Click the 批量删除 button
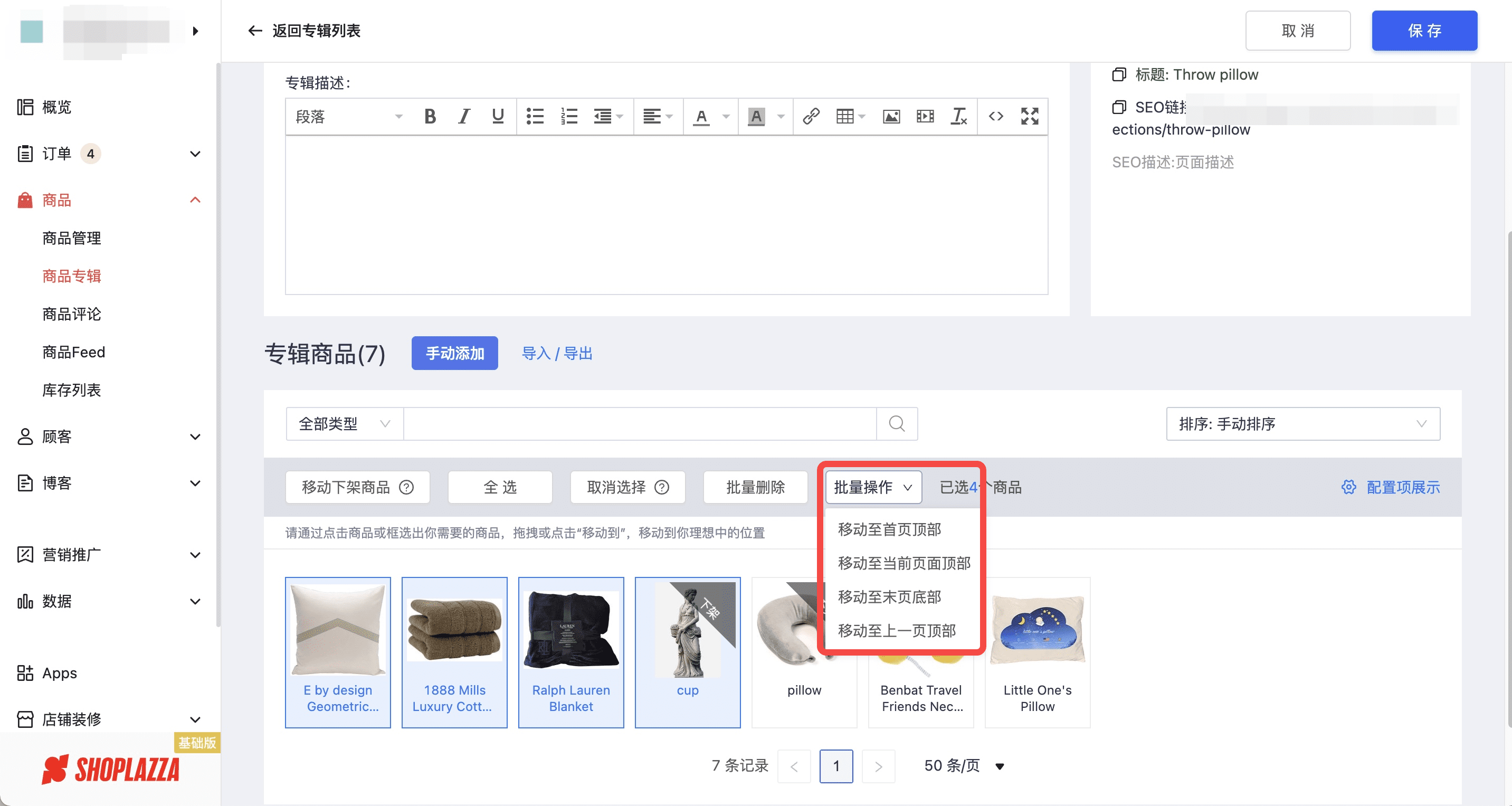This screenshot has height=806, width=1512. point(755,487)
